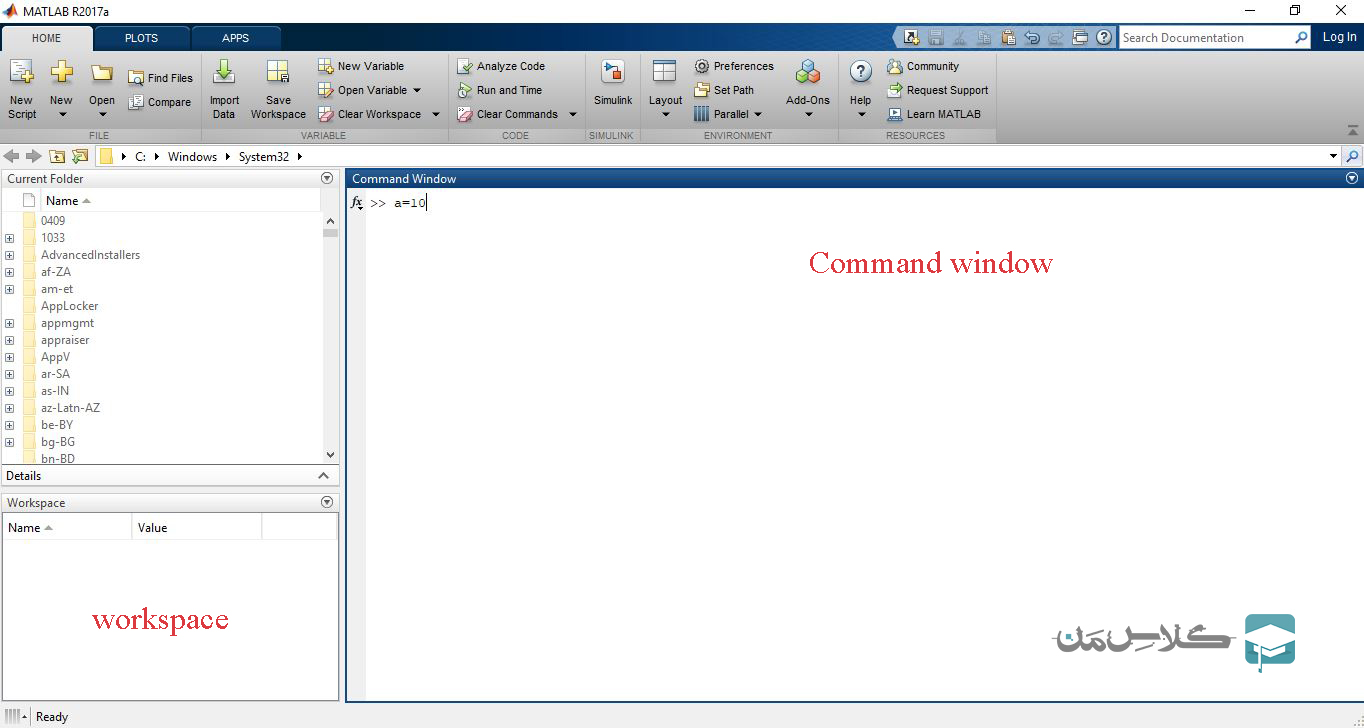Click Request Support
The image size is (1364, 728).
click(x=938, y=90)
